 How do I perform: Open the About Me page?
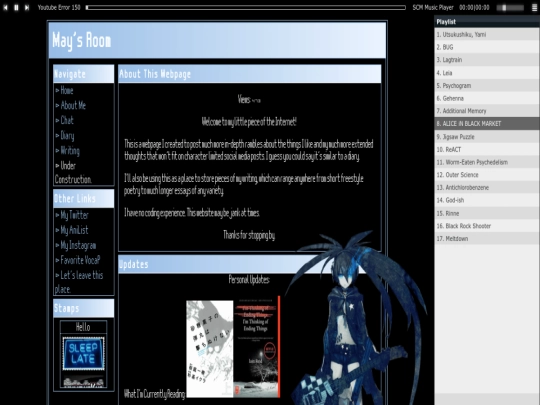pos(73,105)
